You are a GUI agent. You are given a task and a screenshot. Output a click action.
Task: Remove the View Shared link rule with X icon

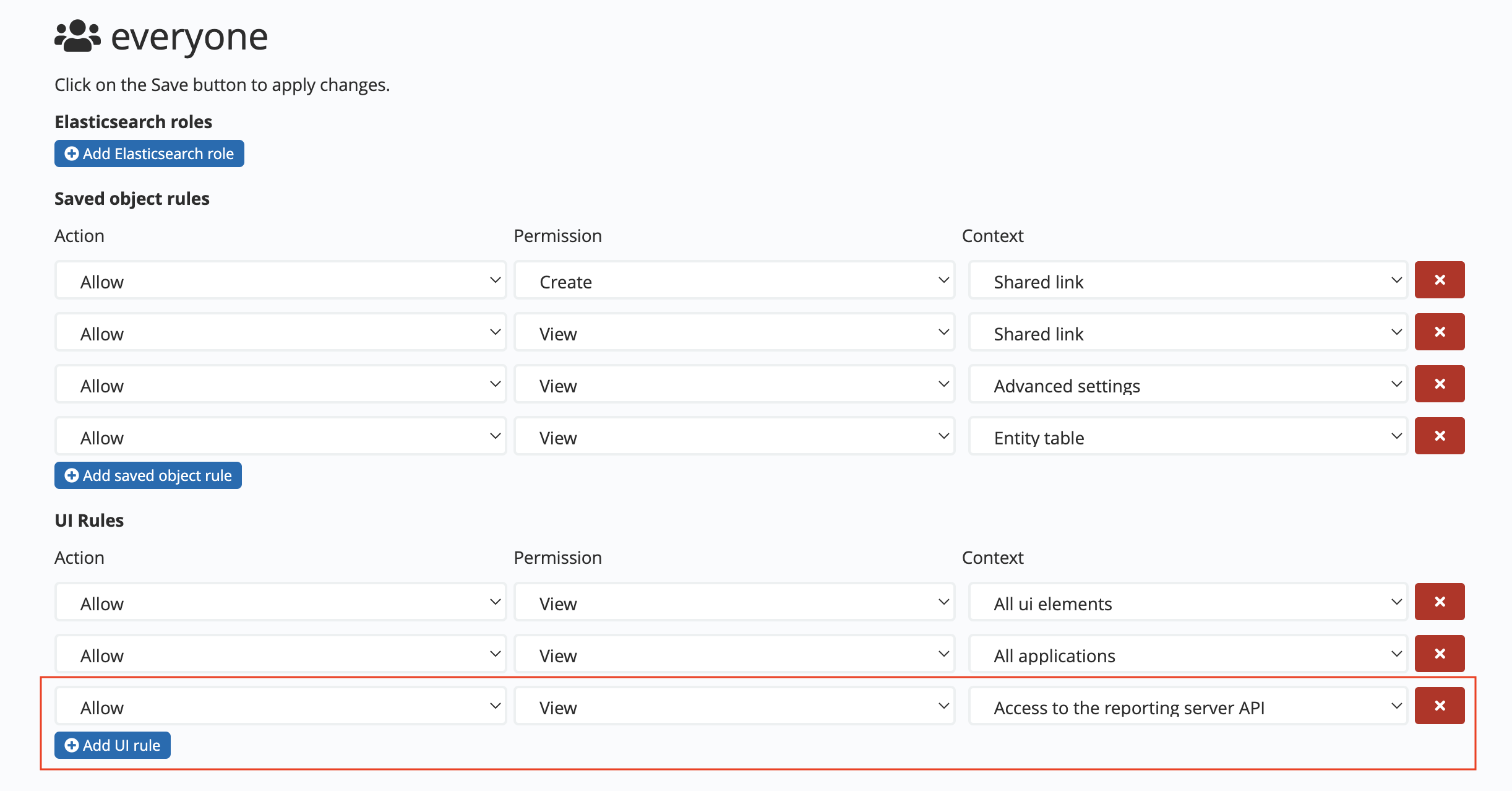point(1439,332)
